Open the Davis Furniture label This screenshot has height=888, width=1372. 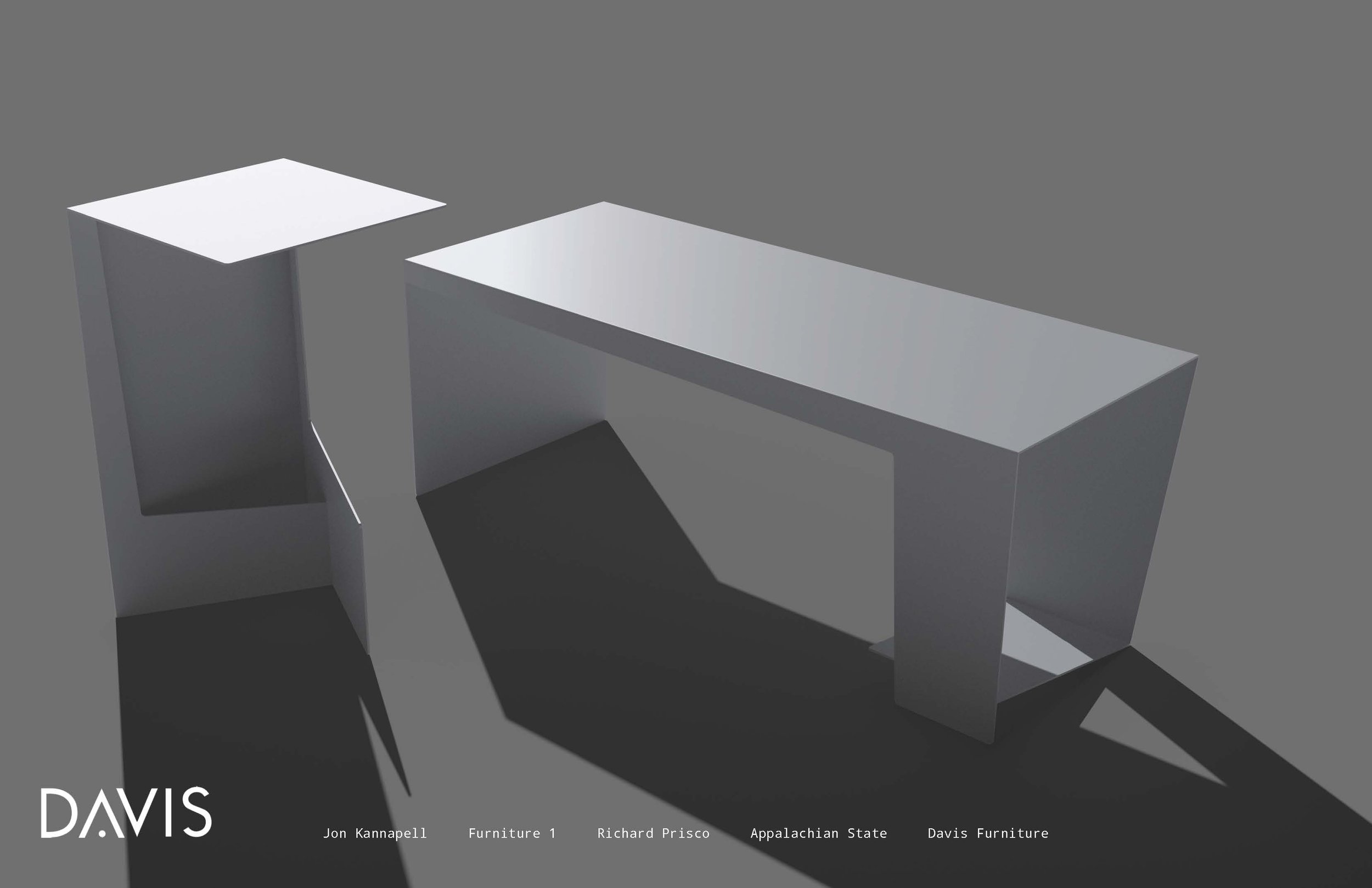(x=987, y=833)
